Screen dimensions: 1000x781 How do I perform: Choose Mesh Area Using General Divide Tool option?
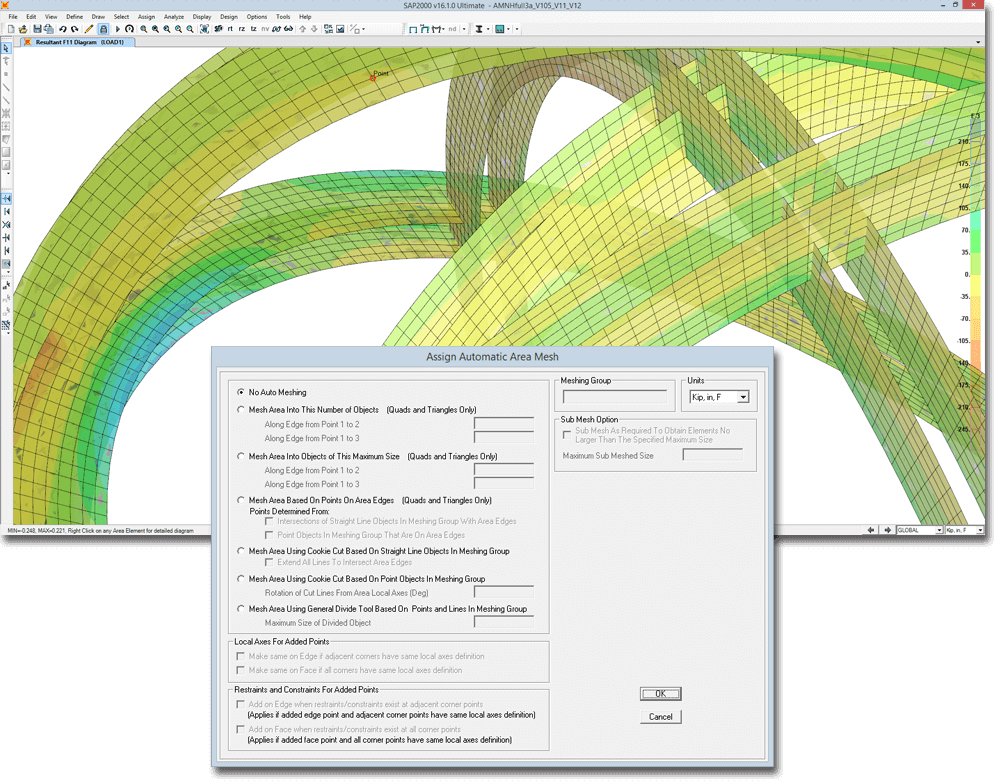pyautogui.click(x=241, y=608)
